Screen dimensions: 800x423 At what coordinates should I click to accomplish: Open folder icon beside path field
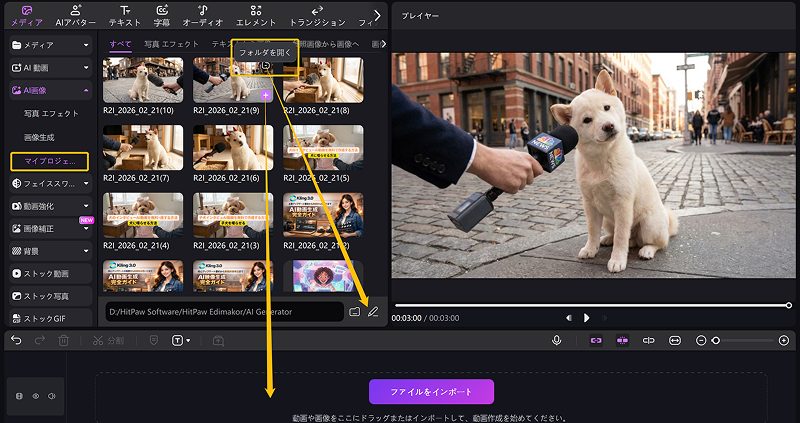click(355, 311)
